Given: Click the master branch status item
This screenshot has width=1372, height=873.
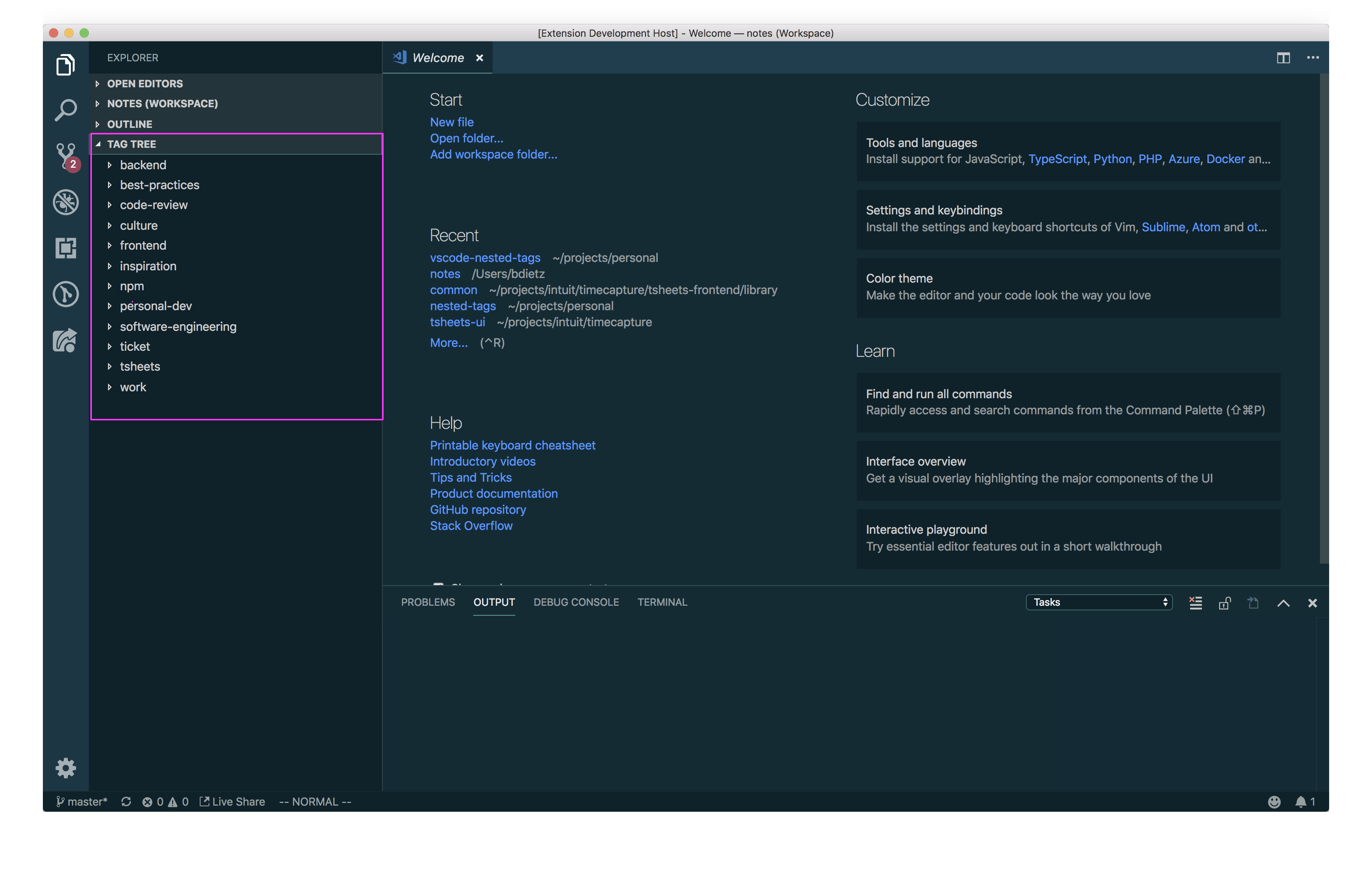Looking at the screenshot, I should coord(82,802).
